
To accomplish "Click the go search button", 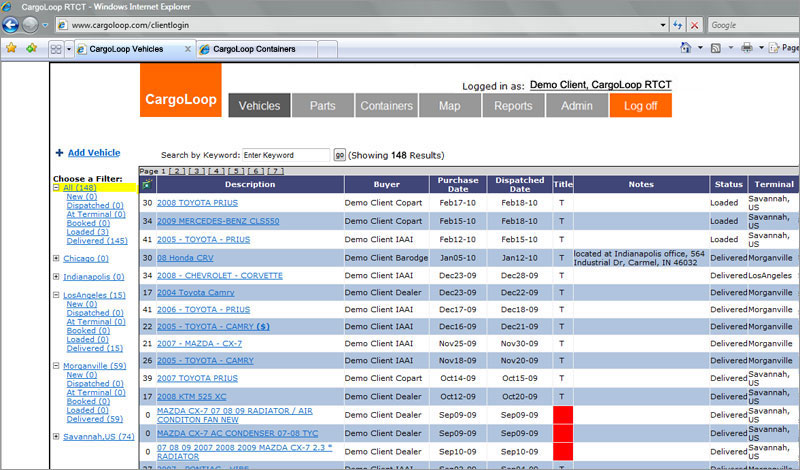I will (339, 155).
